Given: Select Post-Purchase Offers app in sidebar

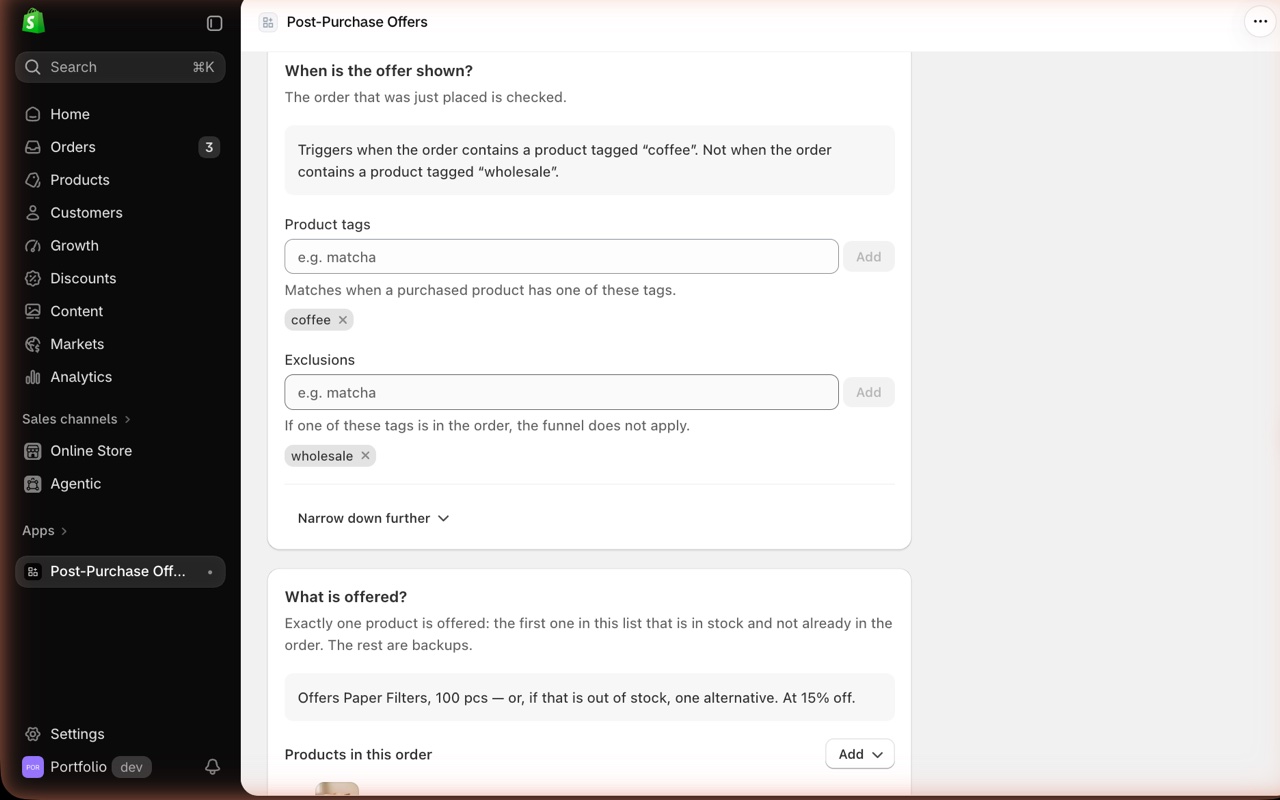Looking at the screenshot, I should pyautogui.click(x=120, y=572).
